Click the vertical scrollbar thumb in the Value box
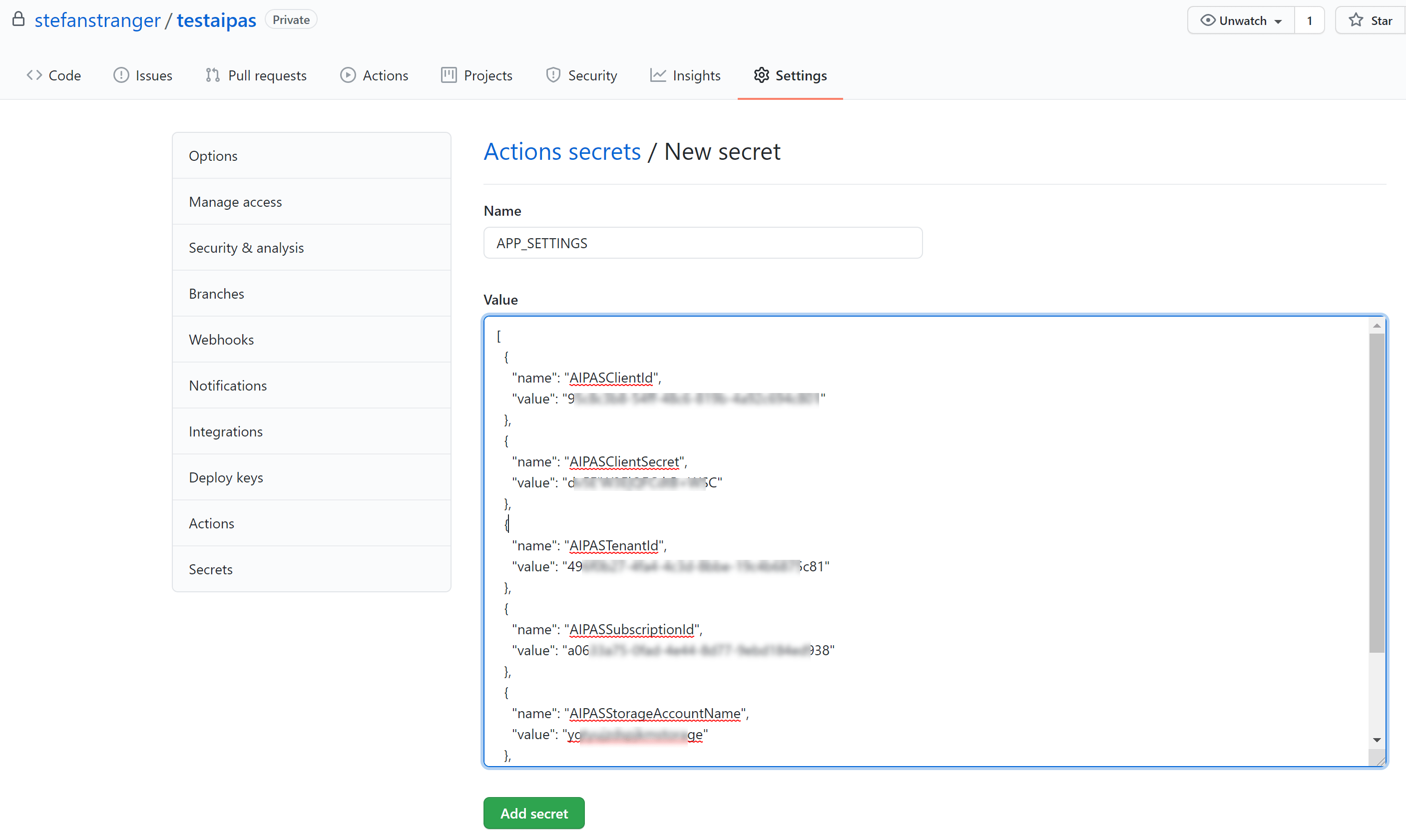This screenshot has width=1406, height=840. [x=1376, y=492]
